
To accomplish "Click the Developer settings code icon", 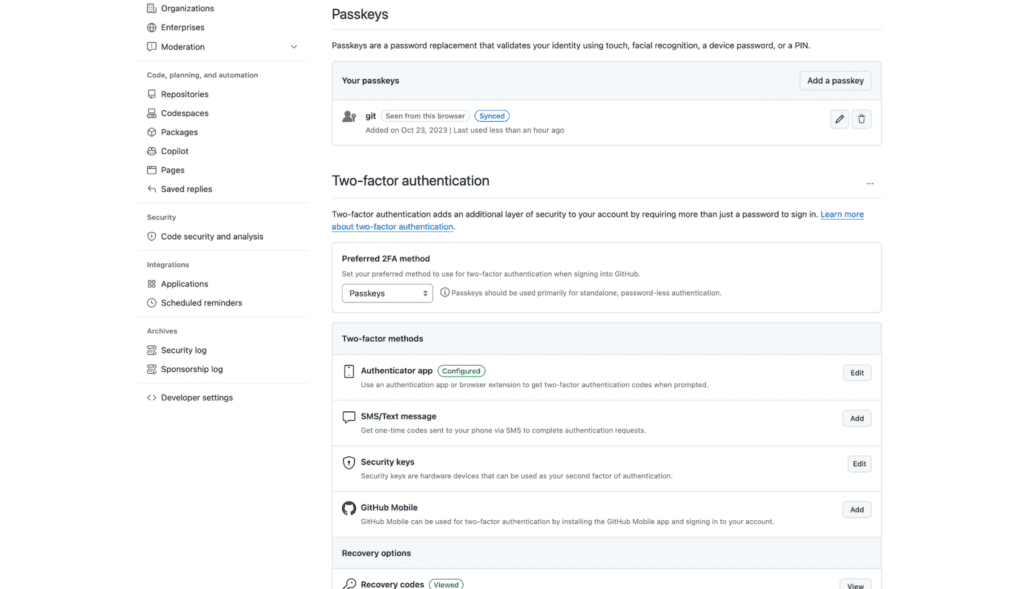I will click(x=152, y=398).
